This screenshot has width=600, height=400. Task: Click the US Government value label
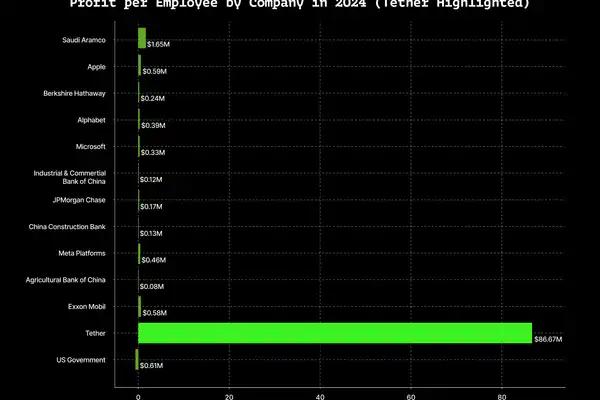click(152, 366)
